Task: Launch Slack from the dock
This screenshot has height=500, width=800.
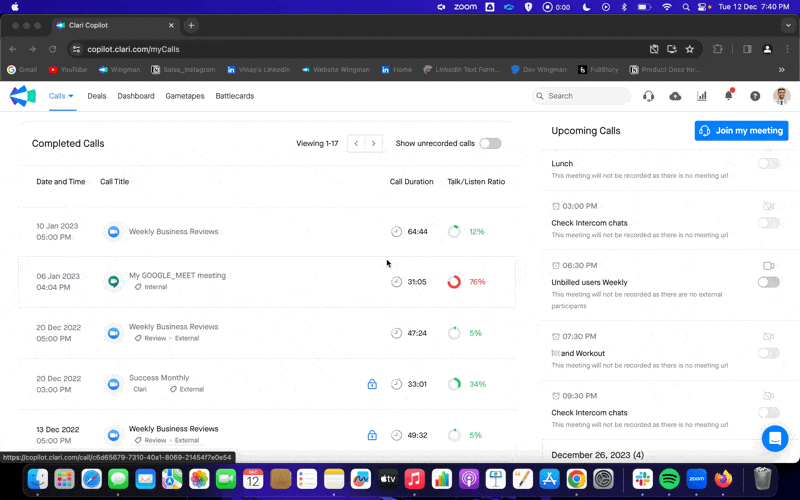Action: click(x=642, y=479)
